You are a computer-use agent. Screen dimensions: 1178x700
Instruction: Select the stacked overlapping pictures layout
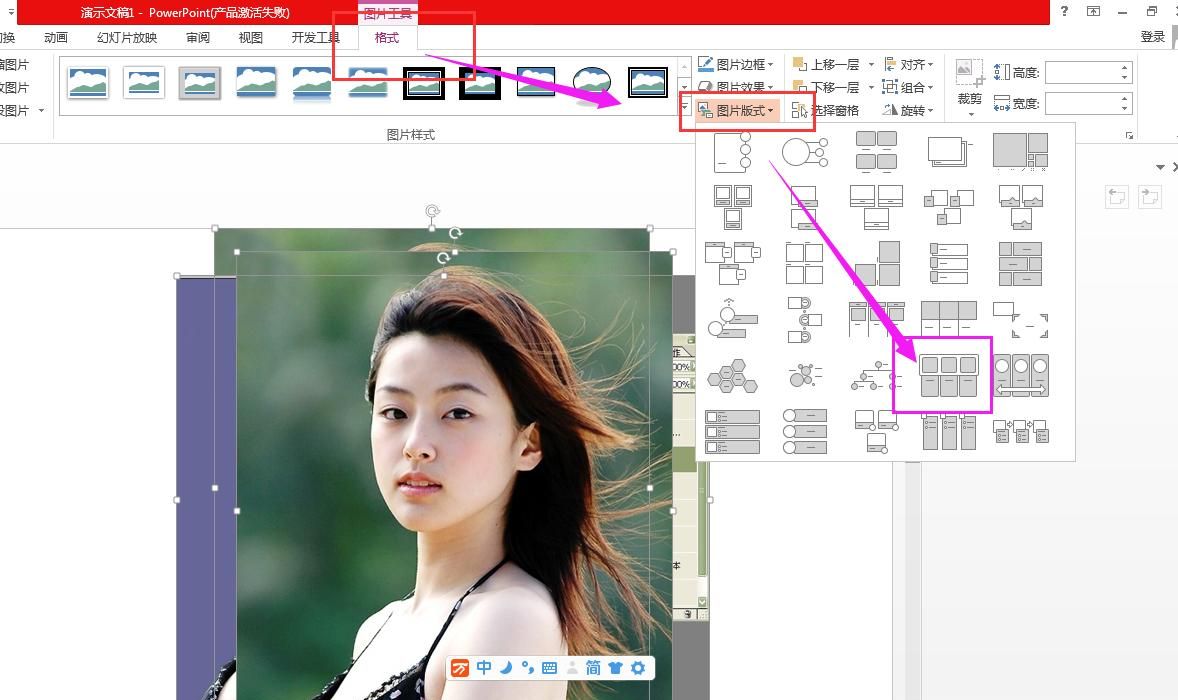click(x=949, y=152)
